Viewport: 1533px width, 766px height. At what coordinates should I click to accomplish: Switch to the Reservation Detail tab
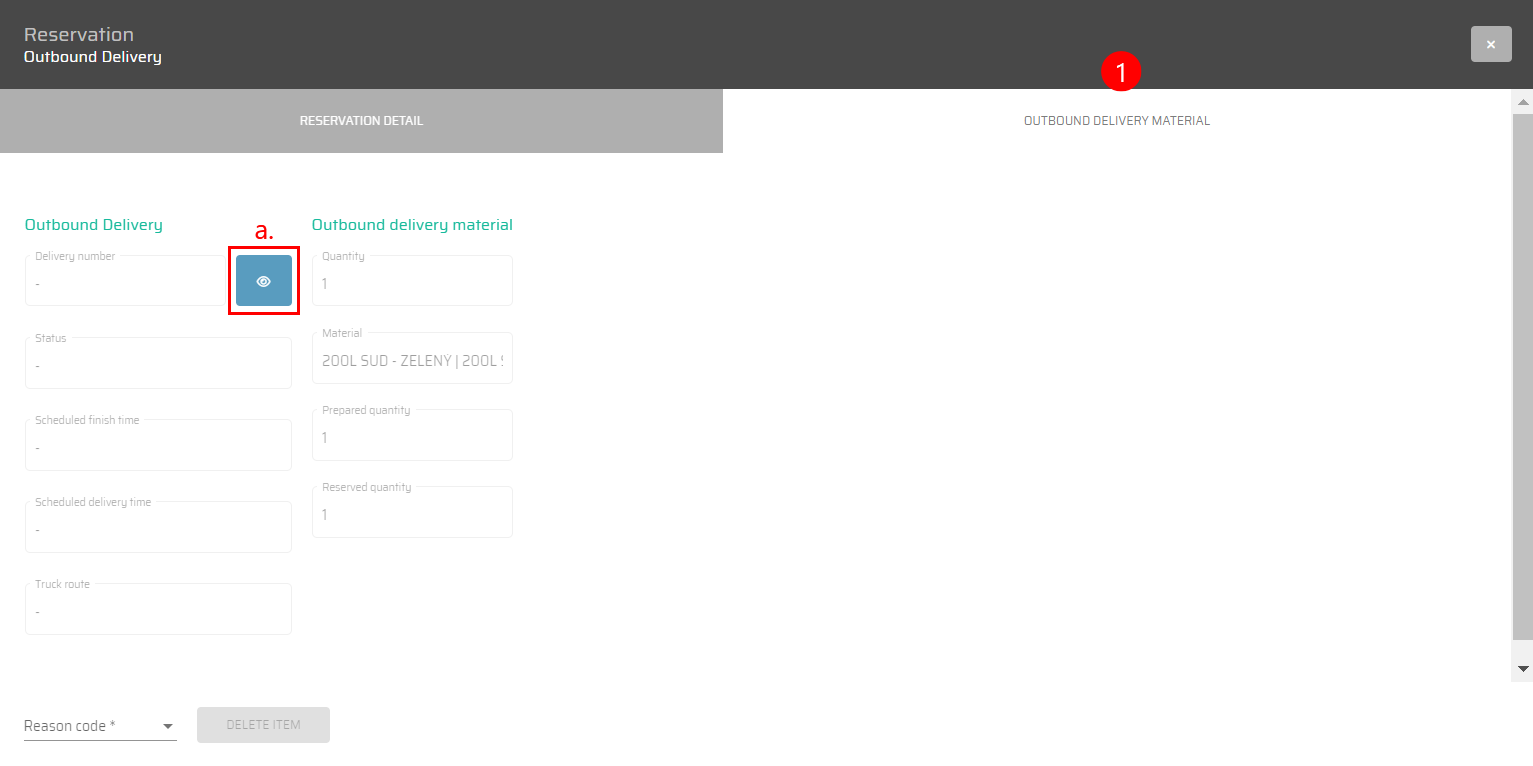(x=361, y=121)
